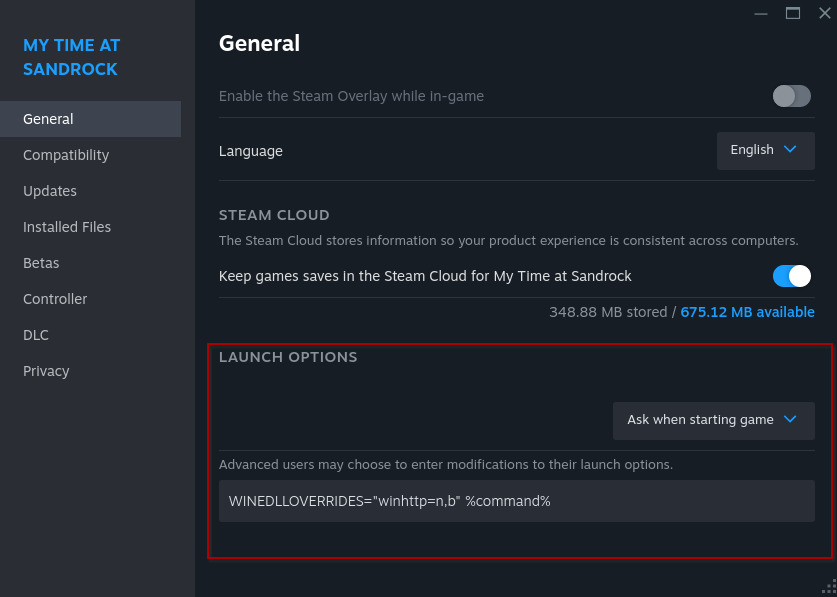The width and height of the screenshot is (837, 597).
Task: Open the DLC section
Action: pos(36,335)
